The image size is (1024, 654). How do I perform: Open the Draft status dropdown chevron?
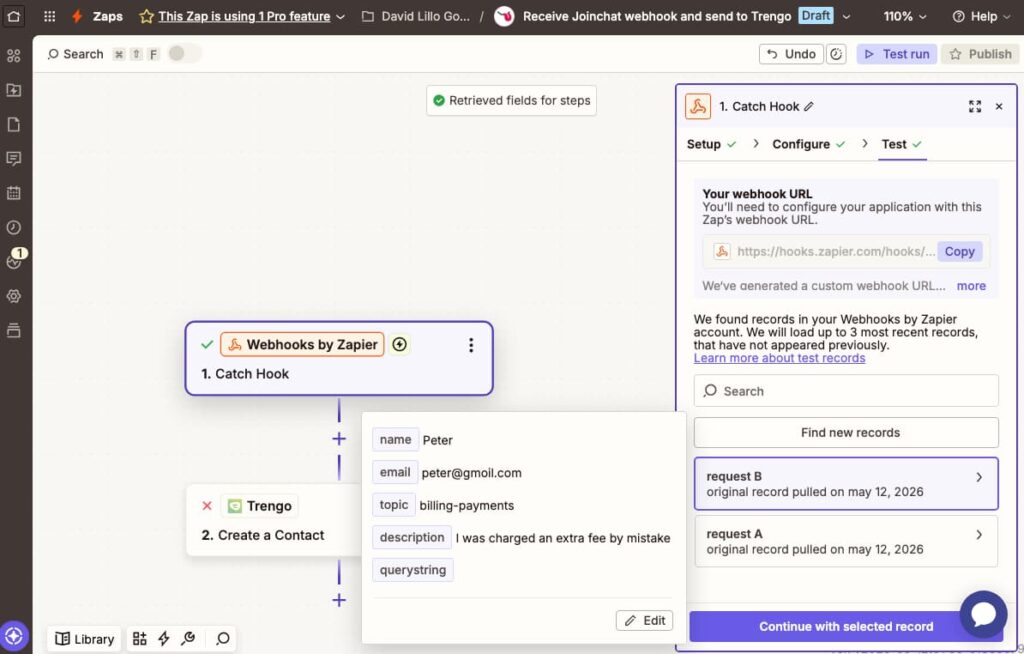[x=846, y=17]
